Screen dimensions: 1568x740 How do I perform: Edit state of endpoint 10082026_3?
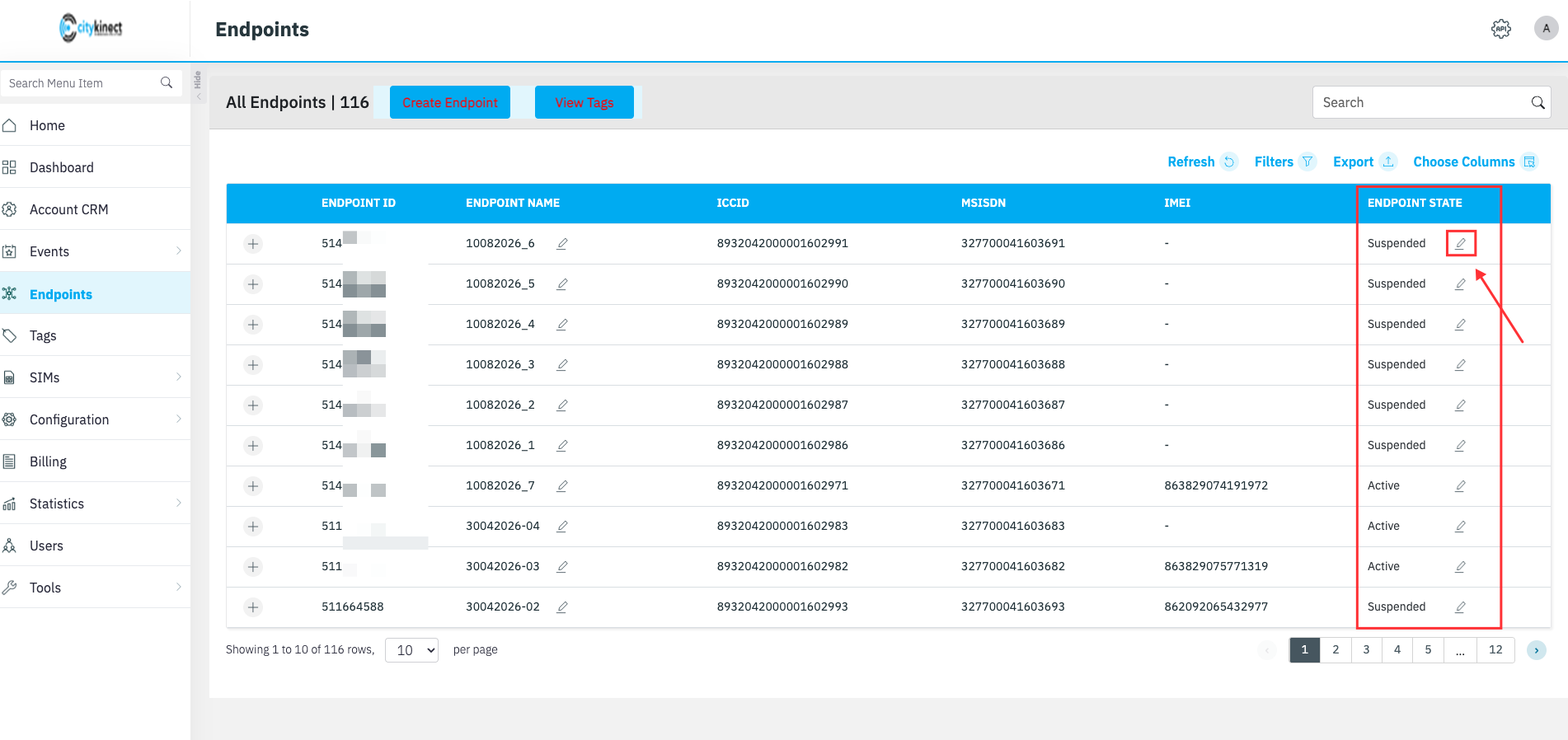pos(1460,365)
